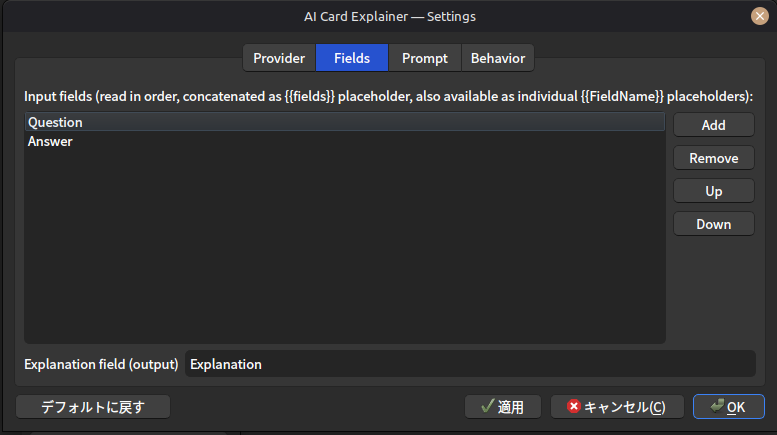777x435 pixels.
Task: Go to the Behavior tab
Action: (x=498, y=58)
